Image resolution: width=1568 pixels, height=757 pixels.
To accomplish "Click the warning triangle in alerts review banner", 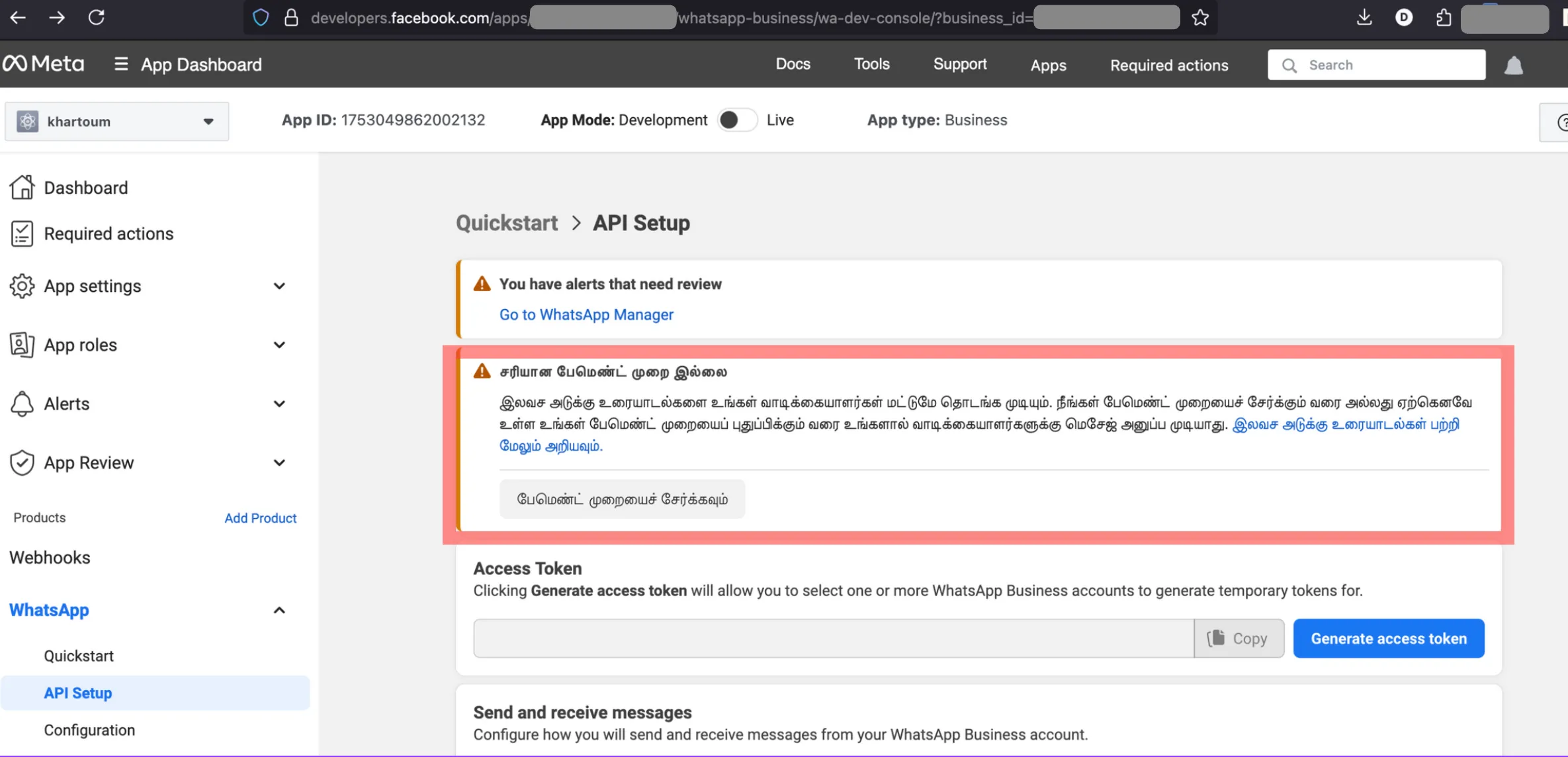I will (482, 284).
